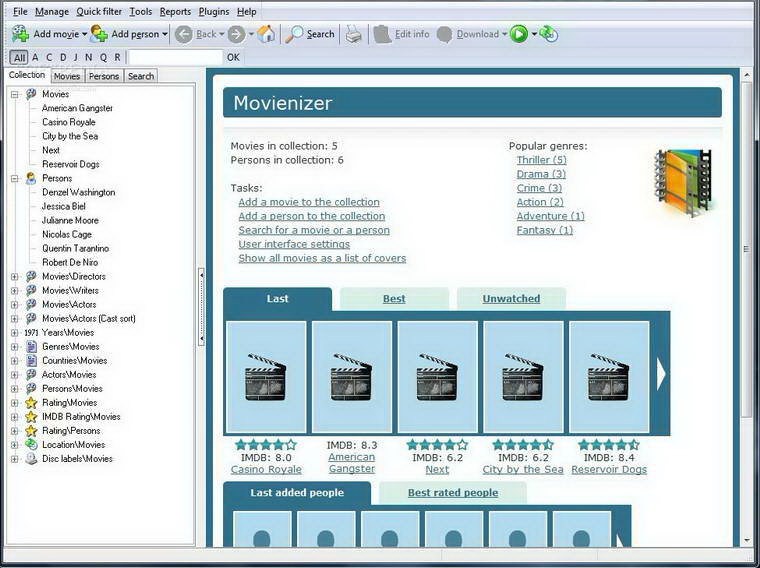The width and height of the screenshot is (760, 568).
Task: Open the File menu
Action: 20,12
